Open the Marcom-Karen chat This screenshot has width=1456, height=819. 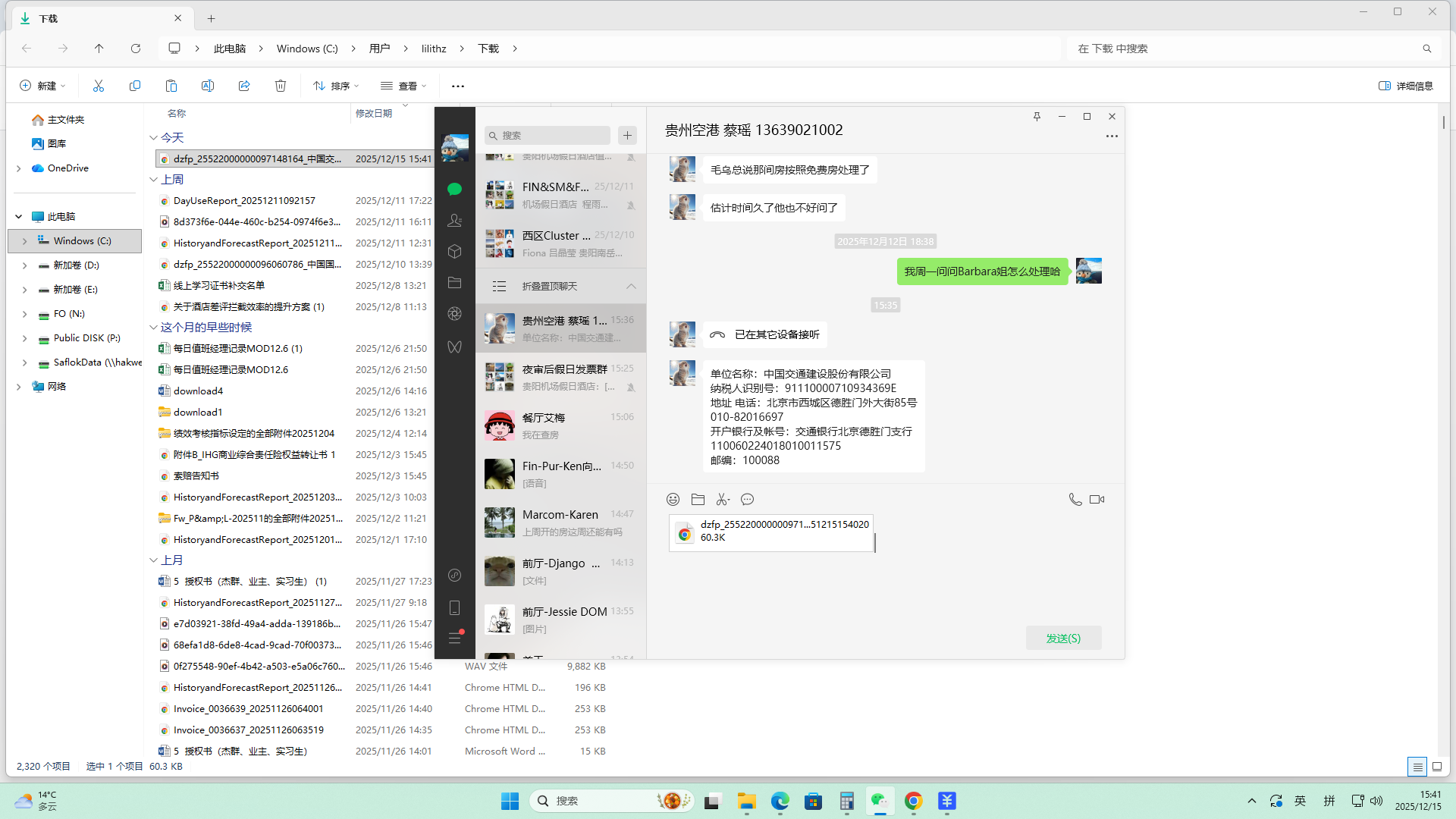click(561, 522)
